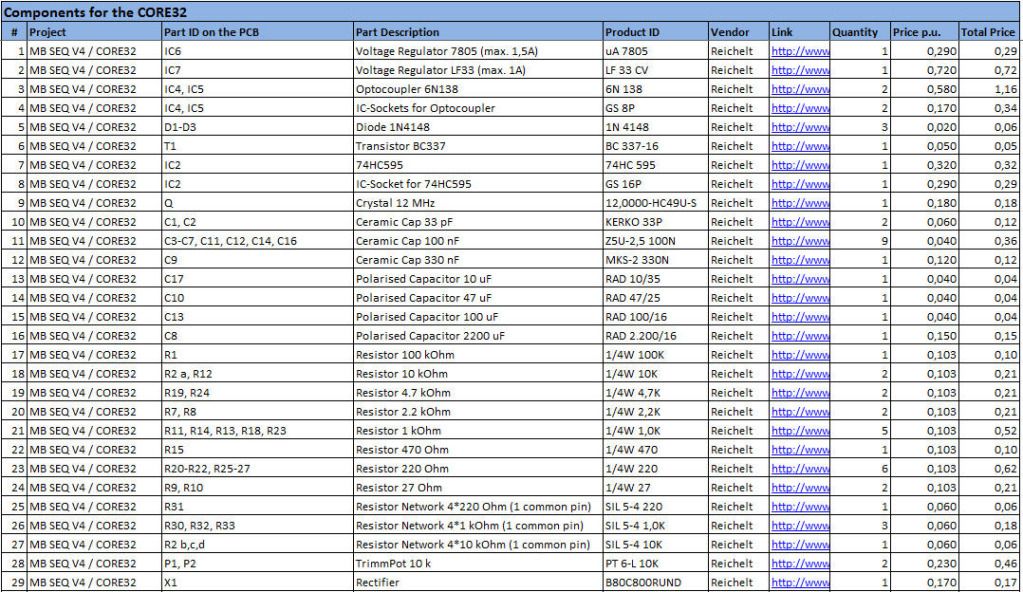The height and width of the screenshot is (592, 1023).
Task: Click the cell 'Resistor Network 4*220 Ohm (1 common pin)'
Action: pos(478,505)
